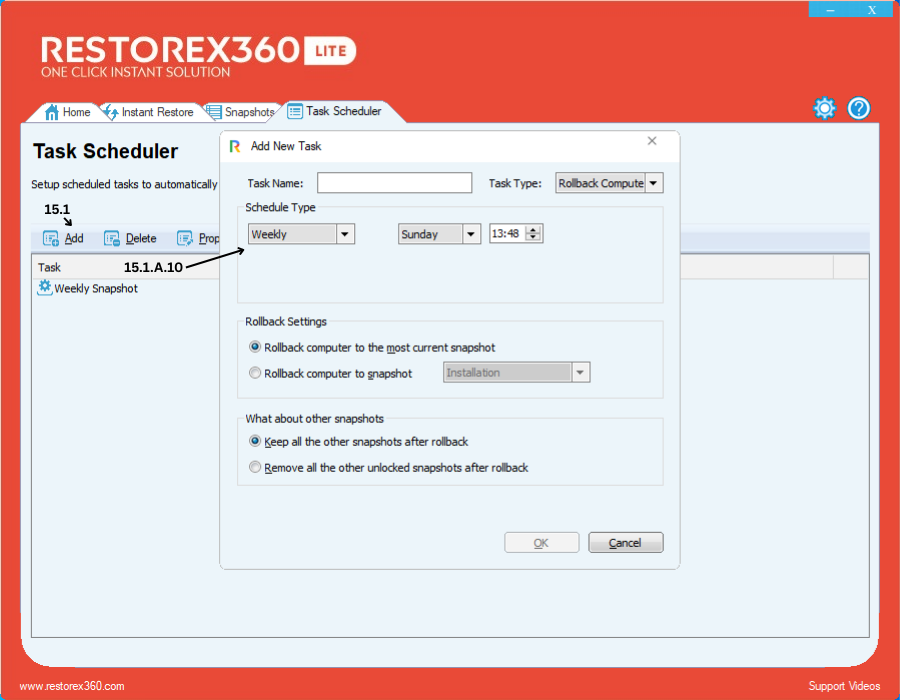Click the Delete task toolbar icon
This screenshot has width=900, height=700.
click(x=112, y=239)
